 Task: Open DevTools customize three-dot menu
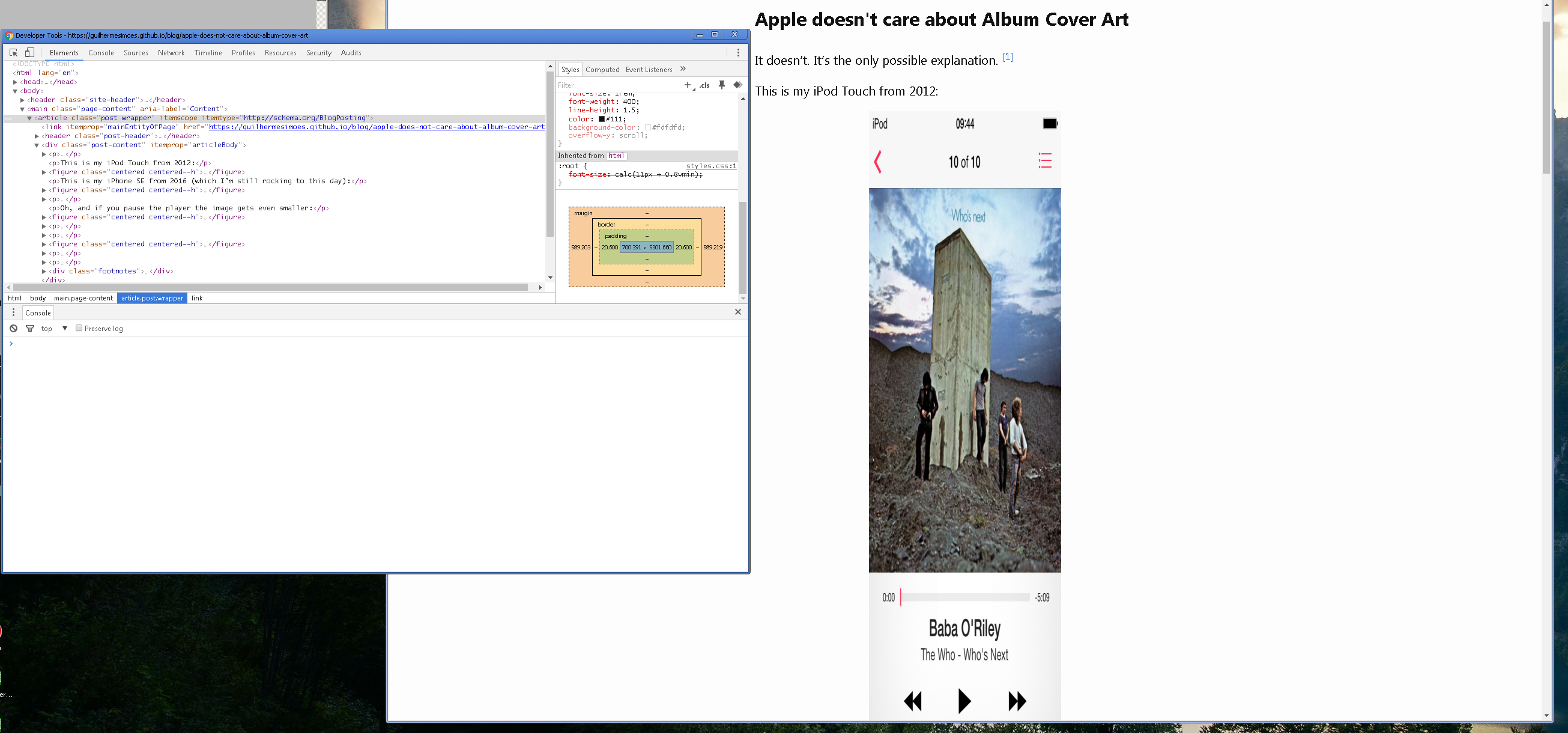tap(737, 53)
